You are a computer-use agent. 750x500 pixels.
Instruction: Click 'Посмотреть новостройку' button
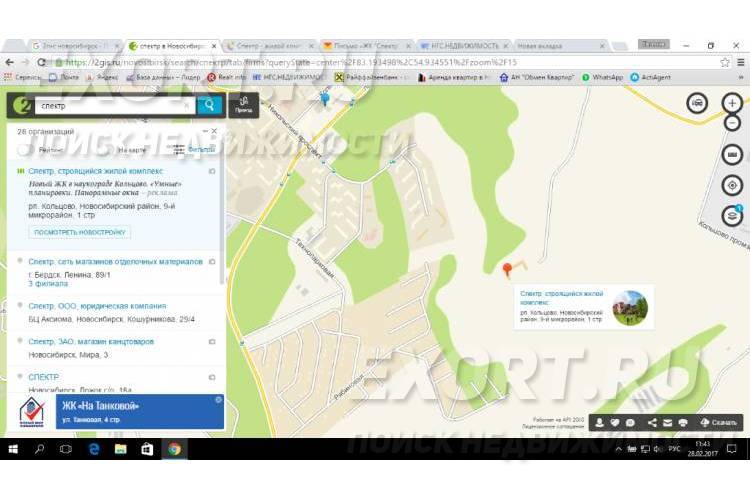(x=79, y=232)
